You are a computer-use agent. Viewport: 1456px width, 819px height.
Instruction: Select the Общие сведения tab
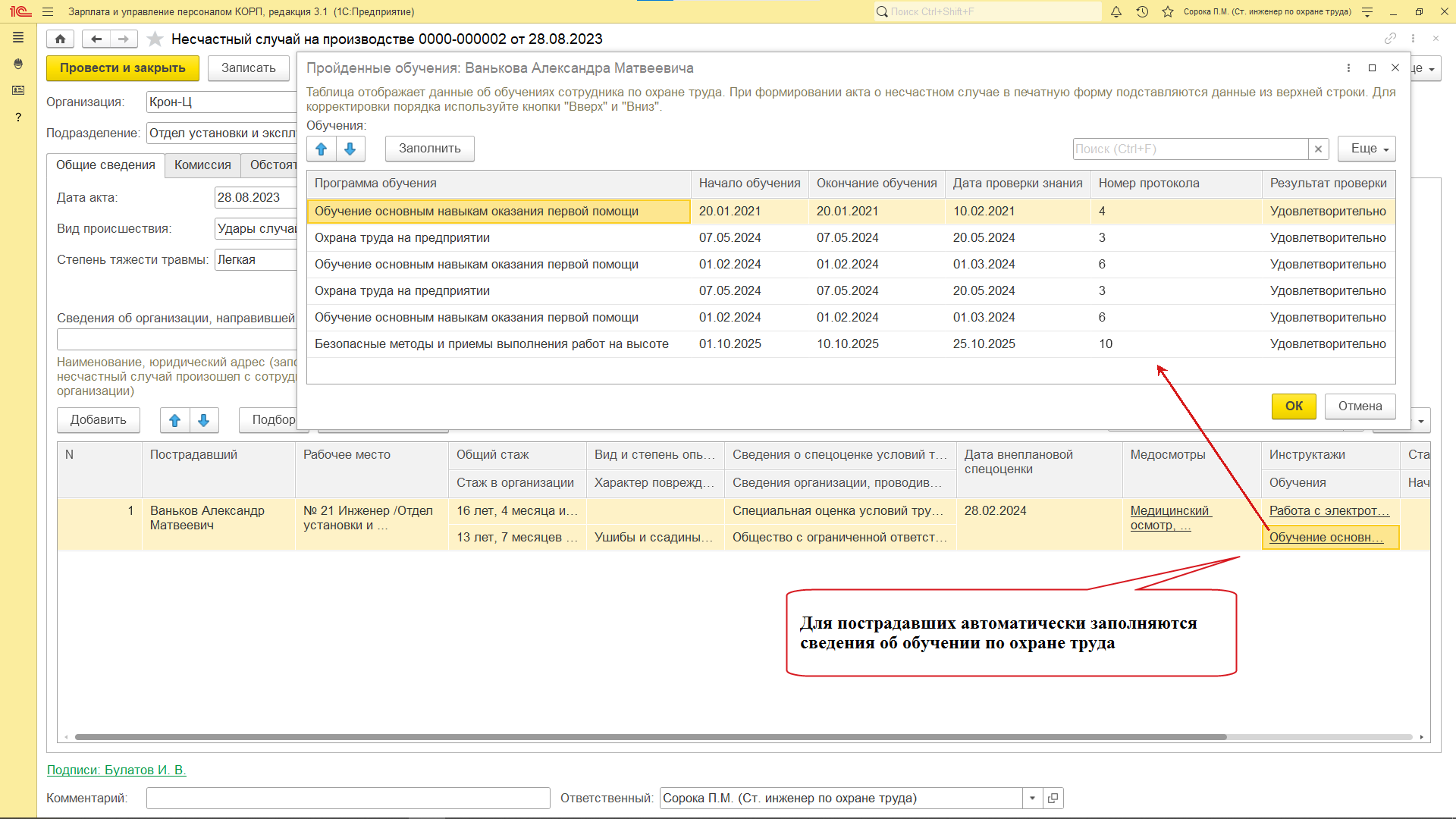coord(105,165)
